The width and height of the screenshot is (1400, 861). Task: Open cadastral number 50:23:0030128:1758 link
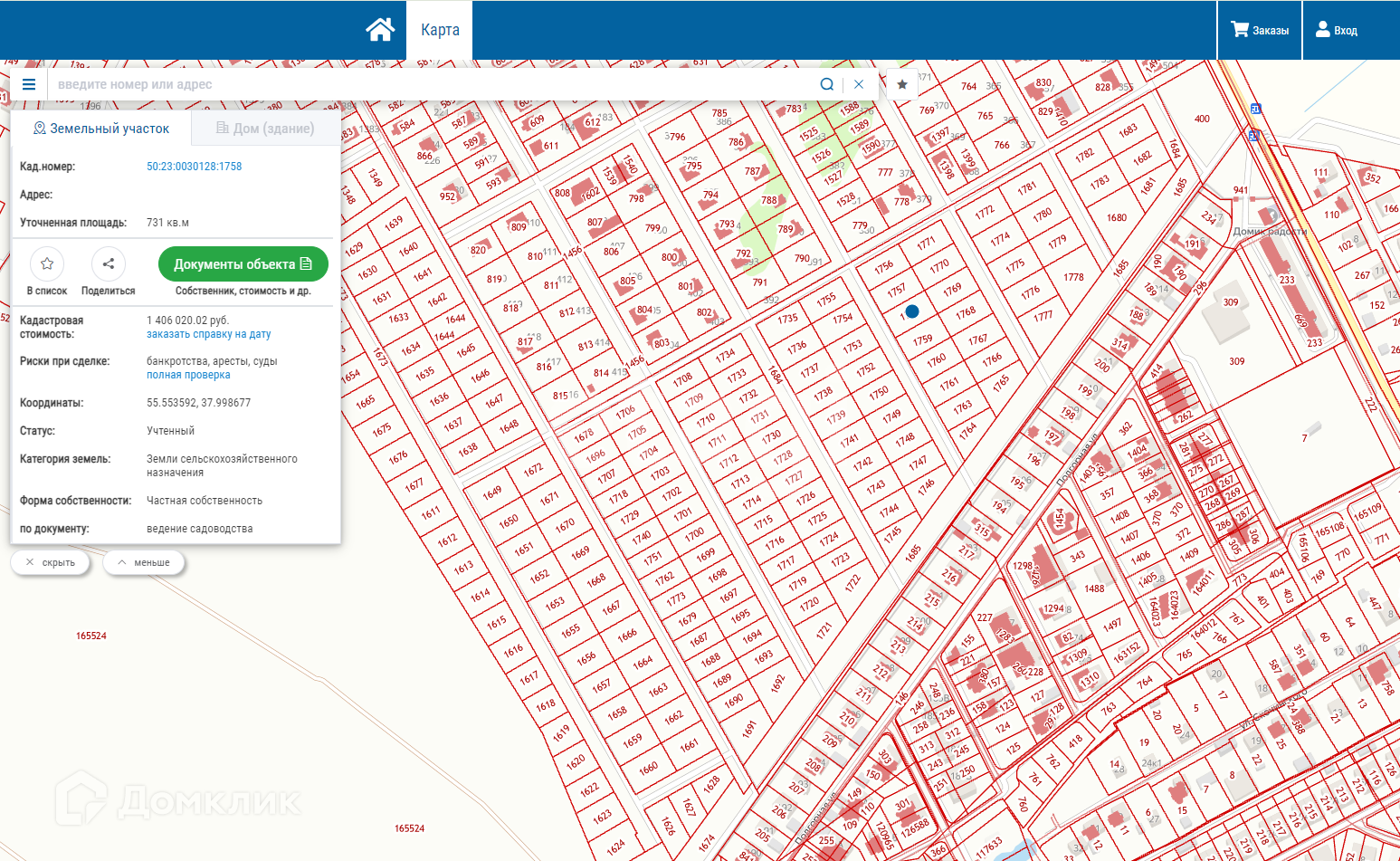(195, 167)
